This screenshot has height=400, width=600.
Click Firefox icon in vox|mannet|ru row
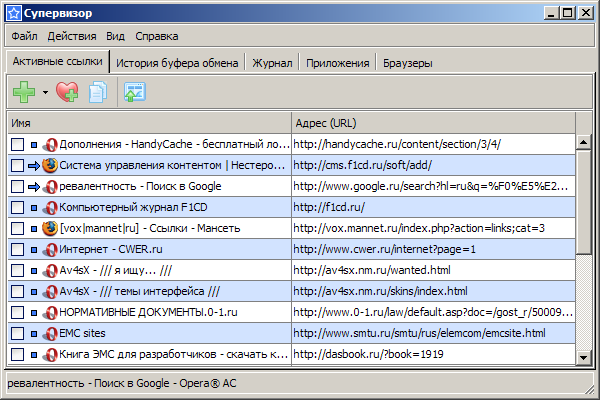pos(50,229)
